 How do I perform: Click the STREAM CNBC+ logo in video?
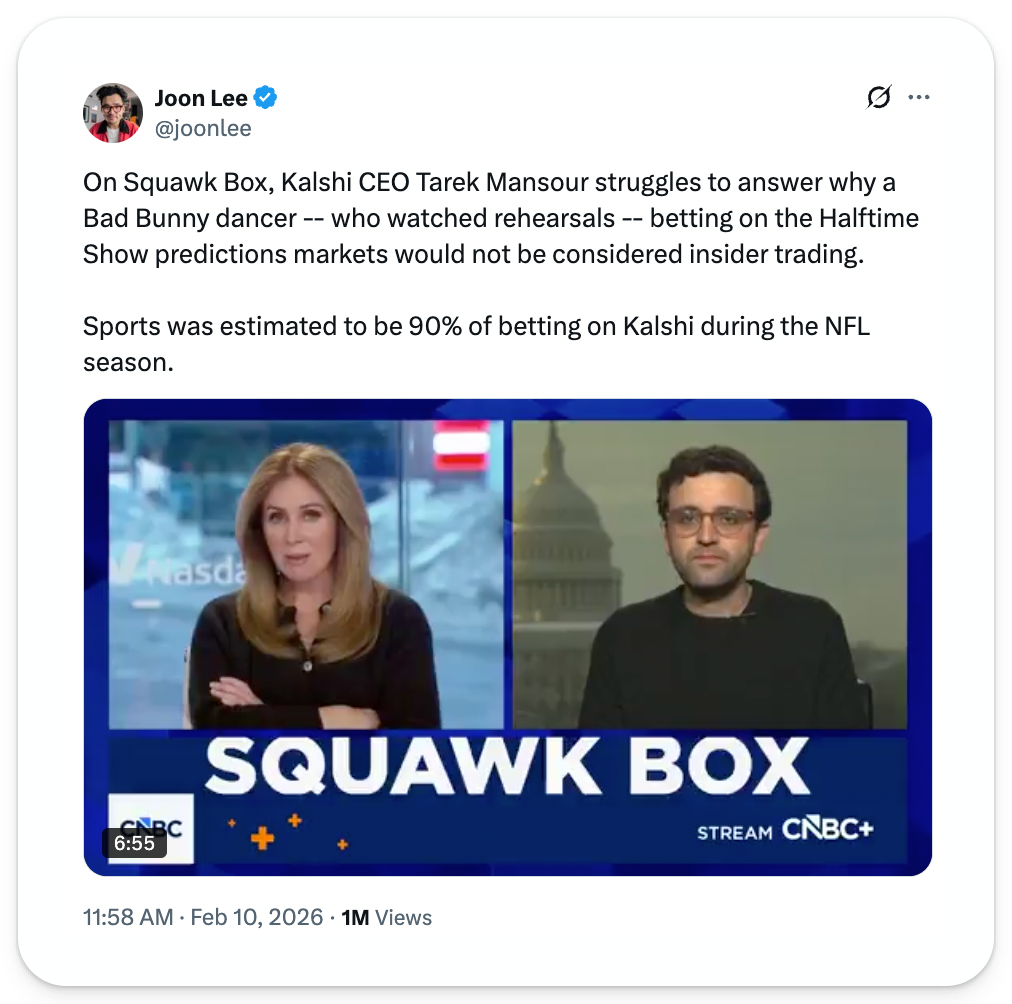pos(785,830)
